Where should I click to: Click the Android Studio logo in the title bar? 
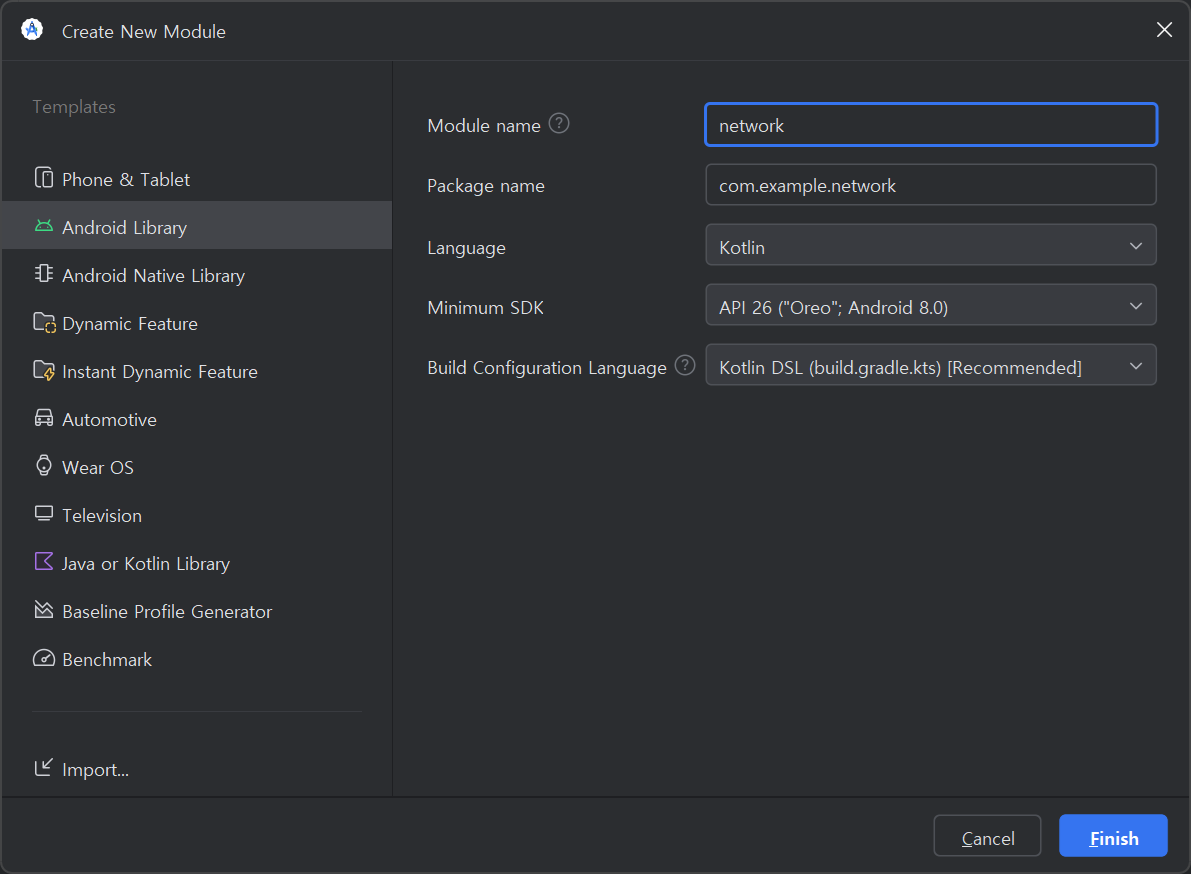[32, 30]
